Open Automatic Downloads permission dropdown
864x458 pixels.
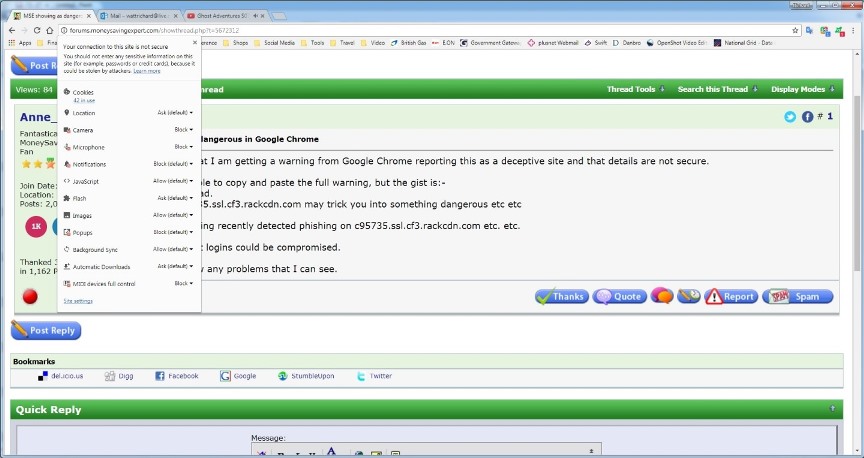click(x=175, y=266)
